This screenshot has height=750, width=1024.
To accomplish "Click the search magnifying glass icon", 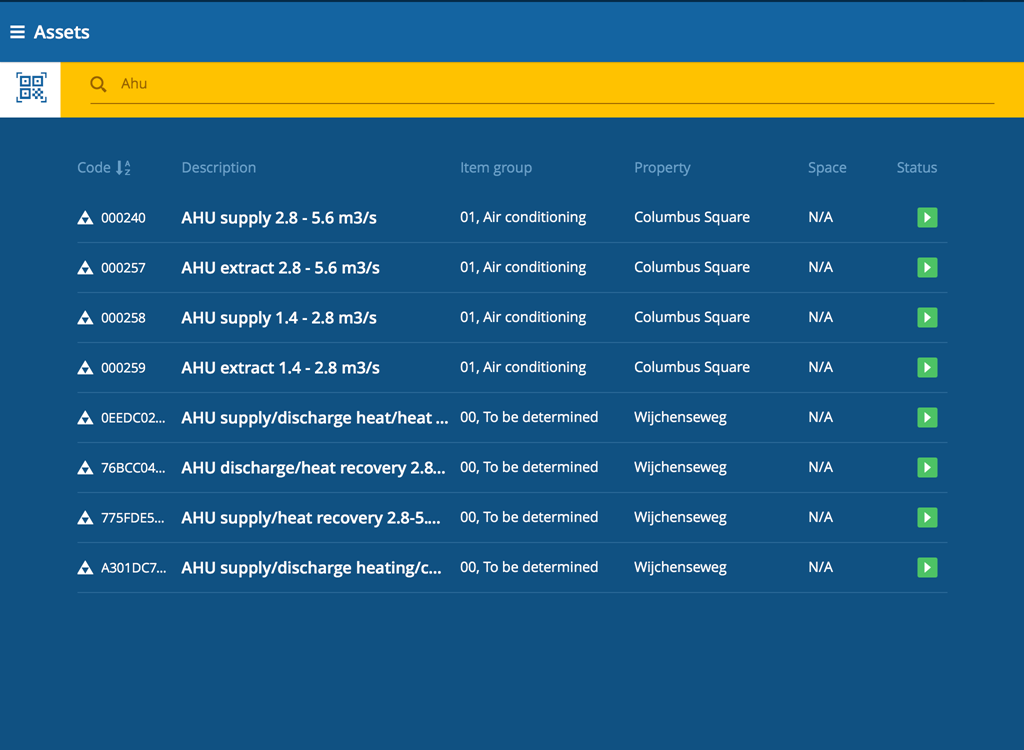I will click(97, 84).
